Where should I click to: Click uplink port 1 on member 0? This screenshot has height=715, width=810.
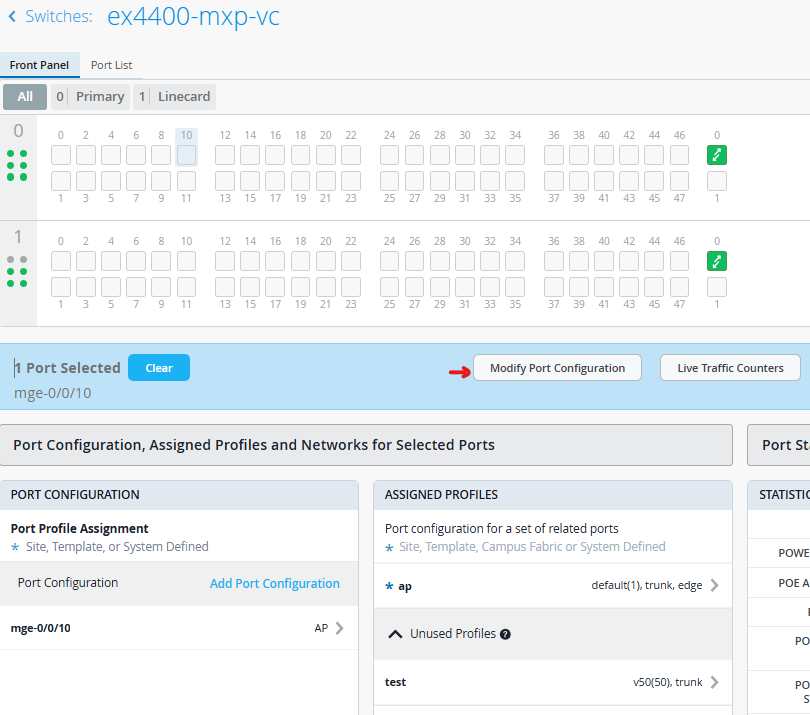click(x=717, y=181)
